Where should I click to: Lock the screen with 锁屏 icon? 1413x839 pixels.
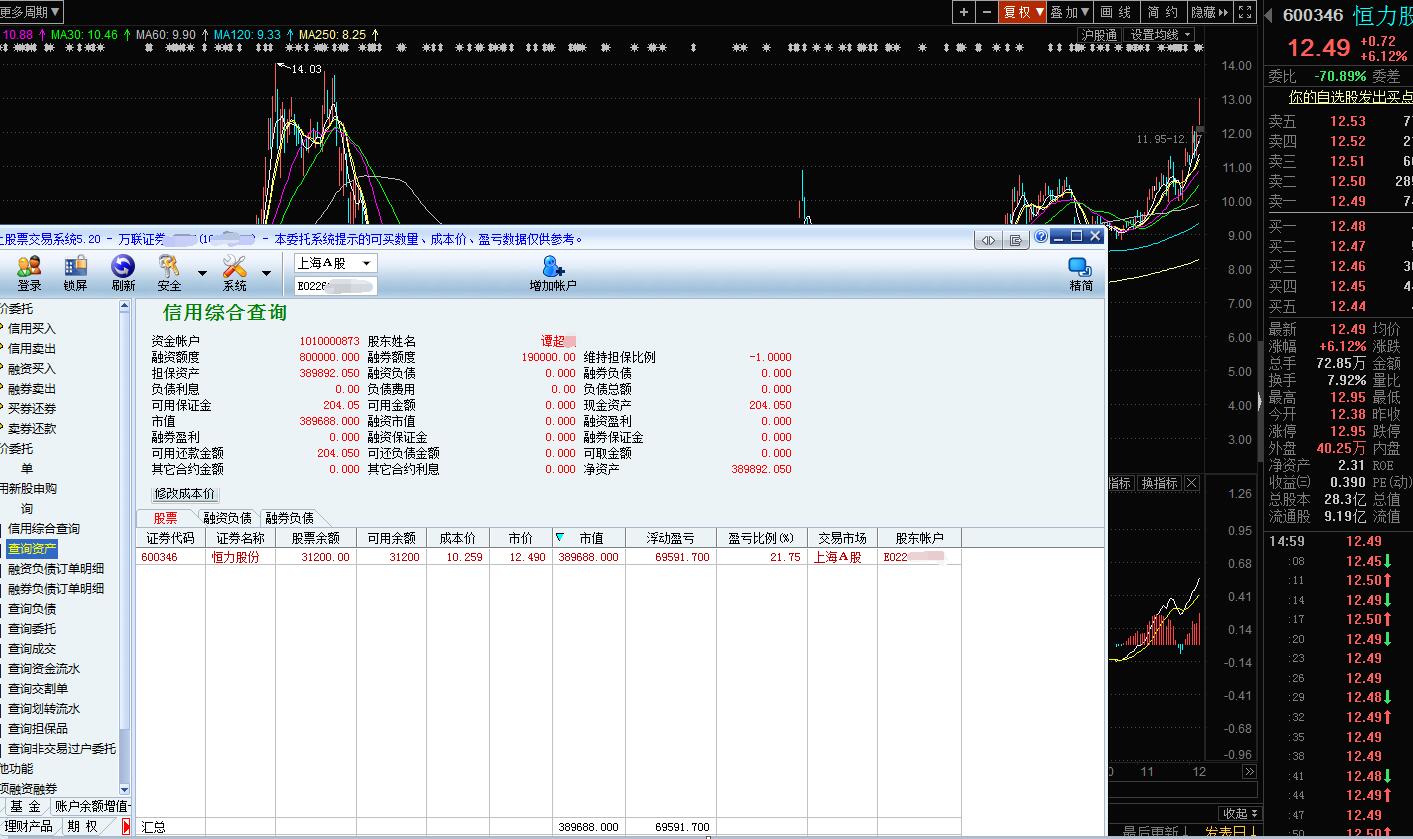click(x=75, y=272)
